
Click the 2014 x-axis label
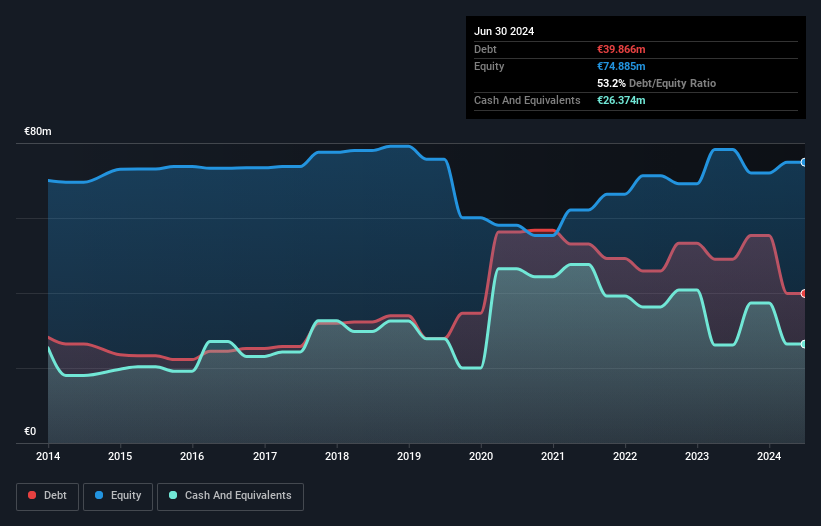click(x=48, y=456)
